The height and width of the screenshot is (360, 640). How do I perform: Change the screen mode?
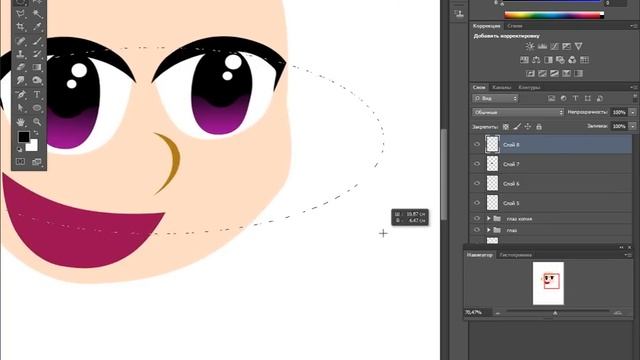[x=37, y=162]
